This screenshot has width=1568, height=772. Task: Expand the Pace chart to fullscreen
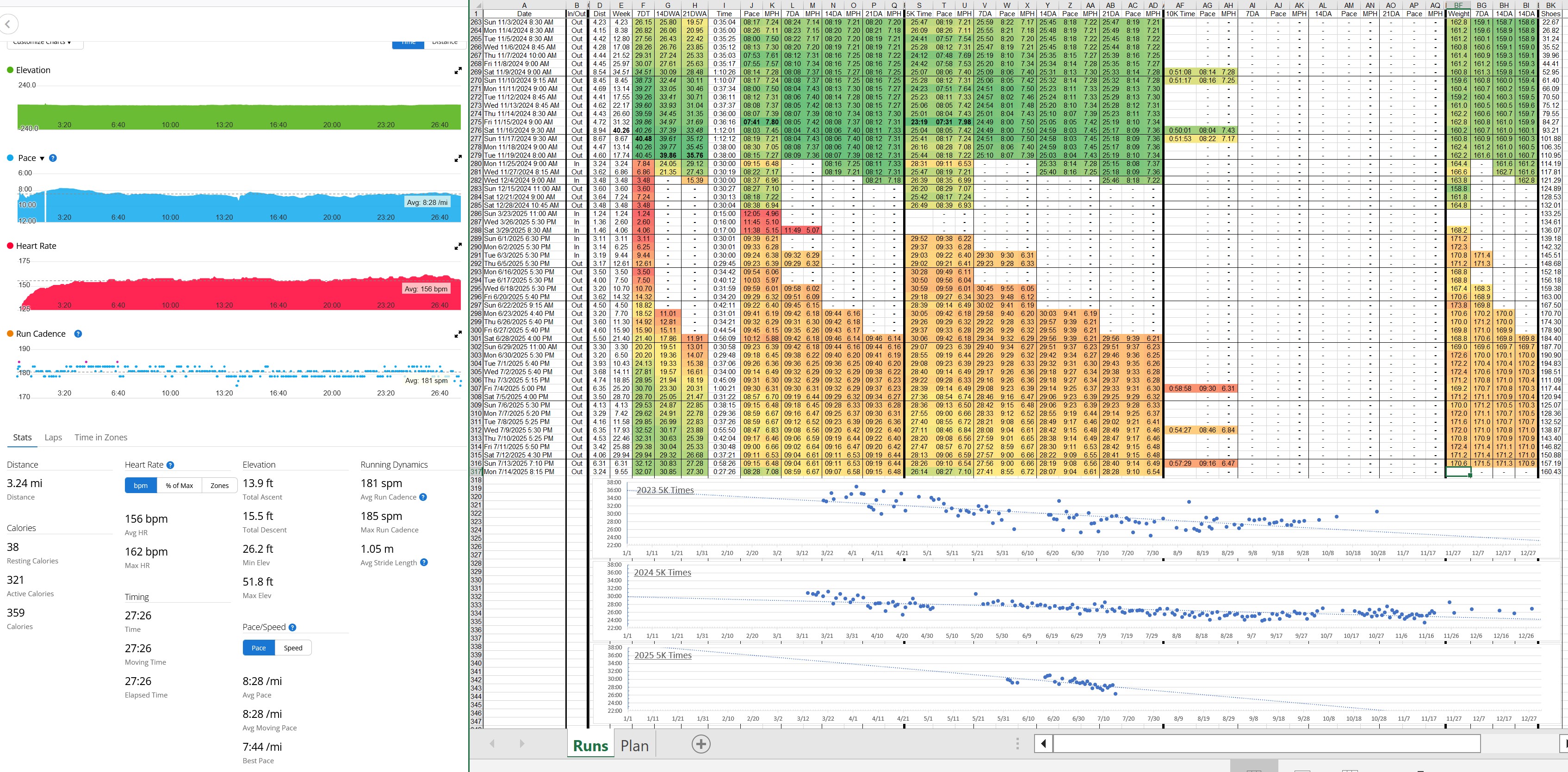458,159
